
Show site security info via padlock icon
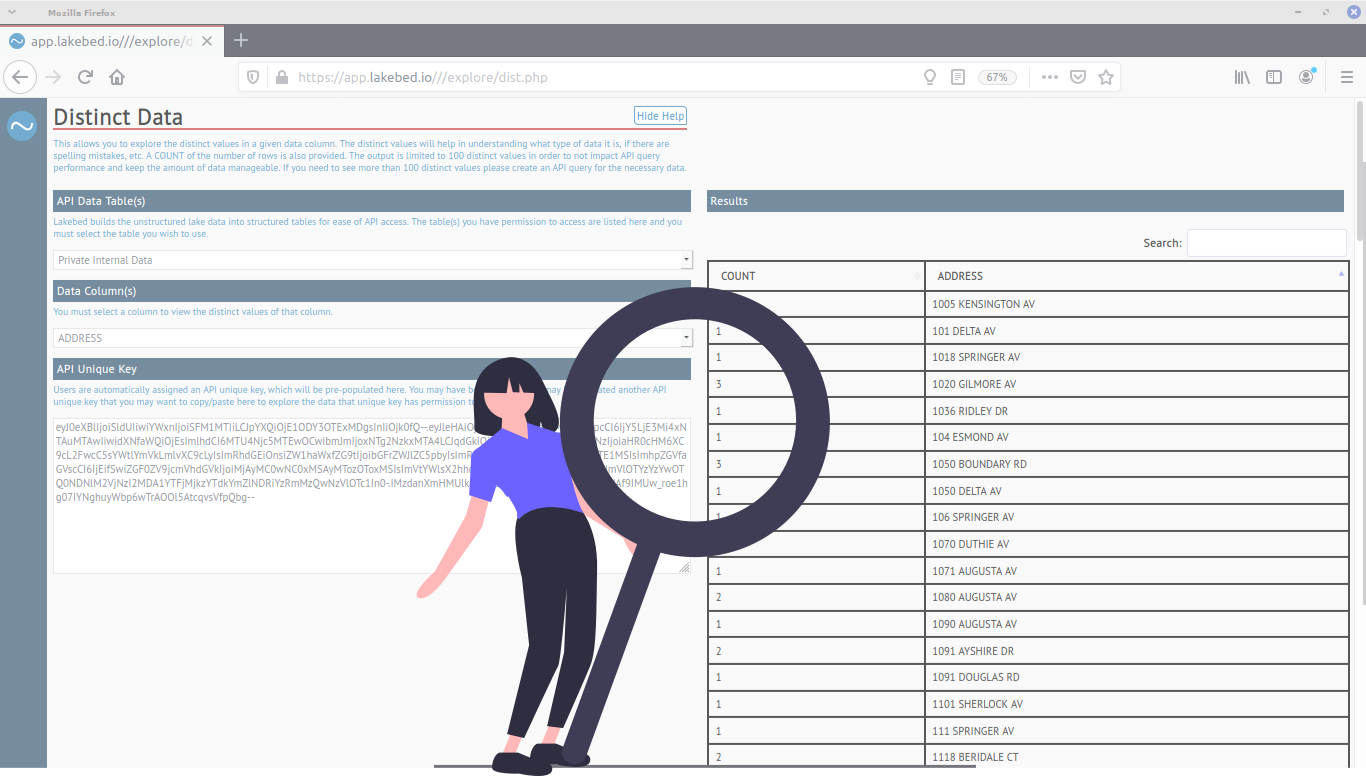tap(281, 77)
